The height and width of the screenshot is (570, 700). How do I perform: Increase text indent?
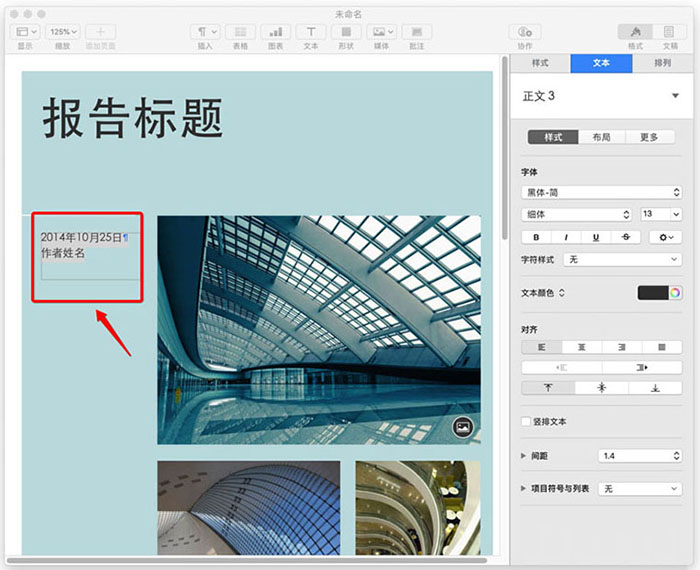point(642,367)
